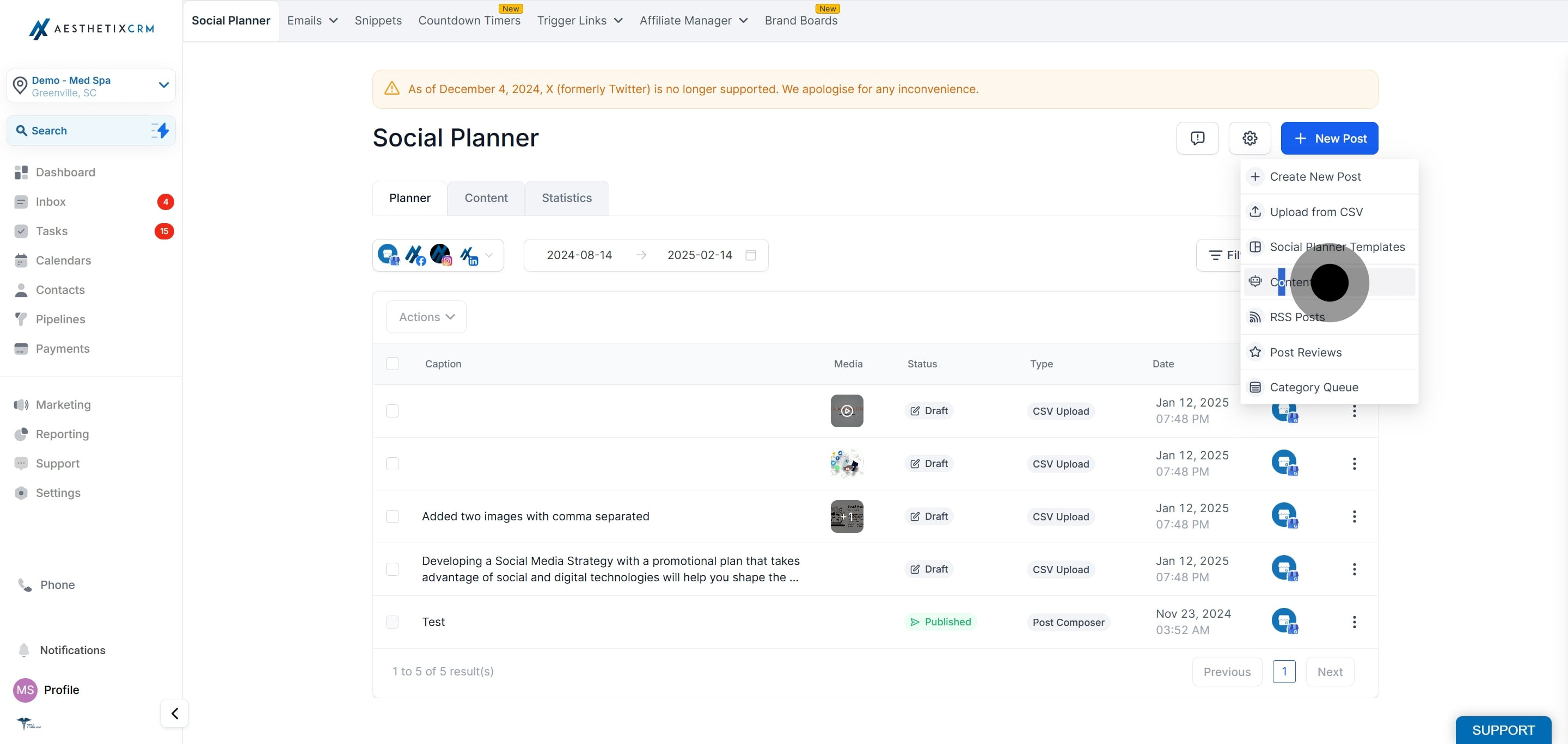Expand the Demo - Med Spa location selector
1568x744 pixels.
point(91,86)
